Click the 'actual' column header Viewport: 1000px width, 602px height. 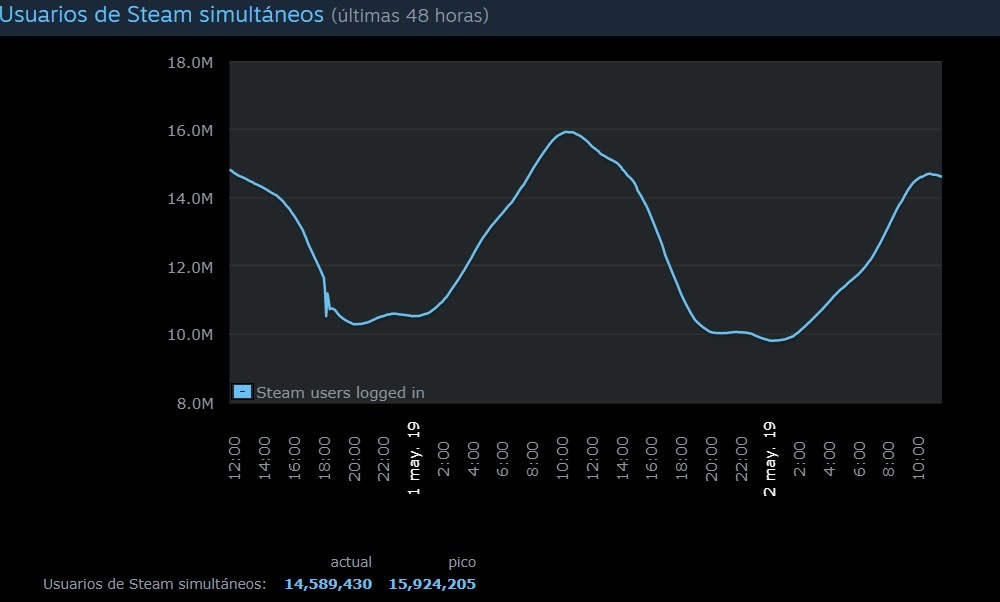351,562
